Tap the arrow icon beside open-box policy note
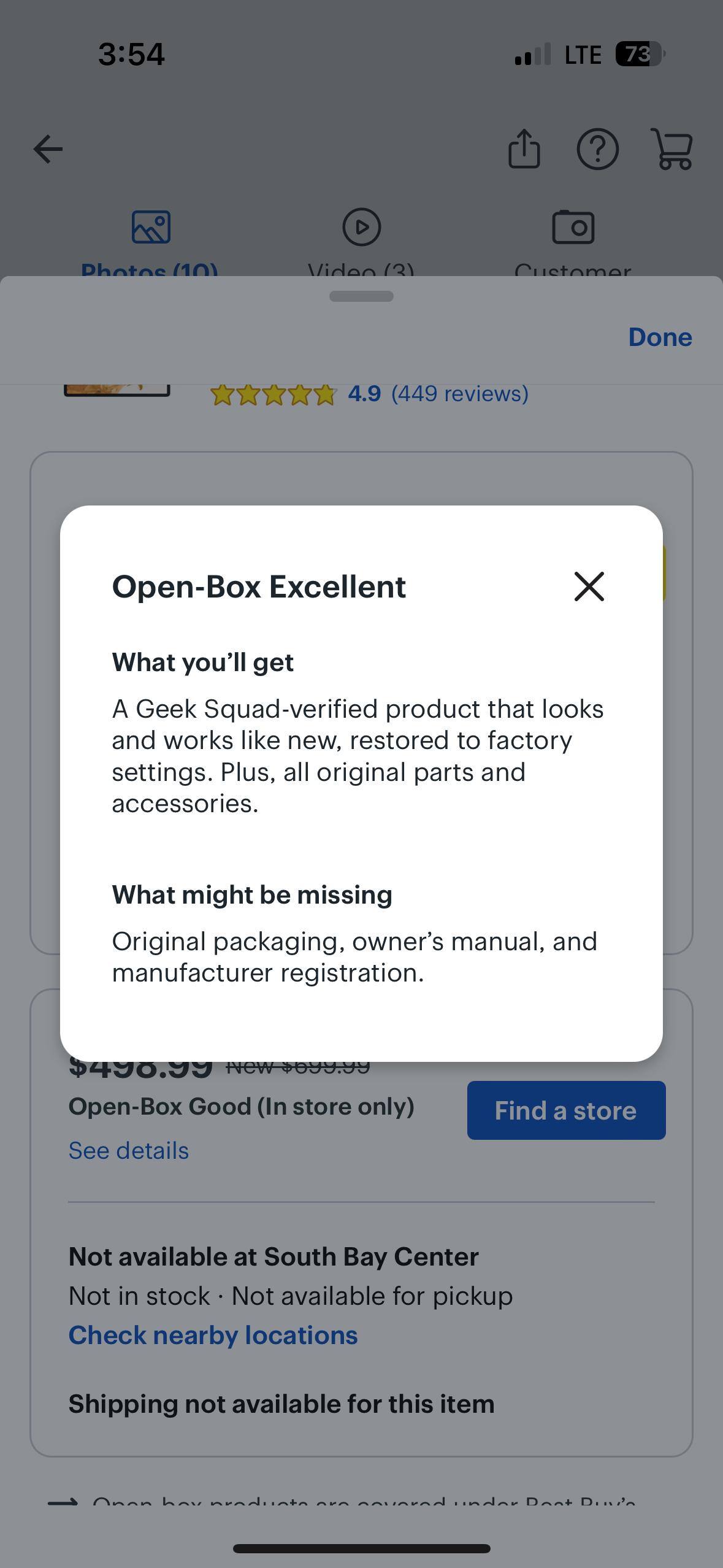This screenshot has height=1568, width=723. (63, 1502)
